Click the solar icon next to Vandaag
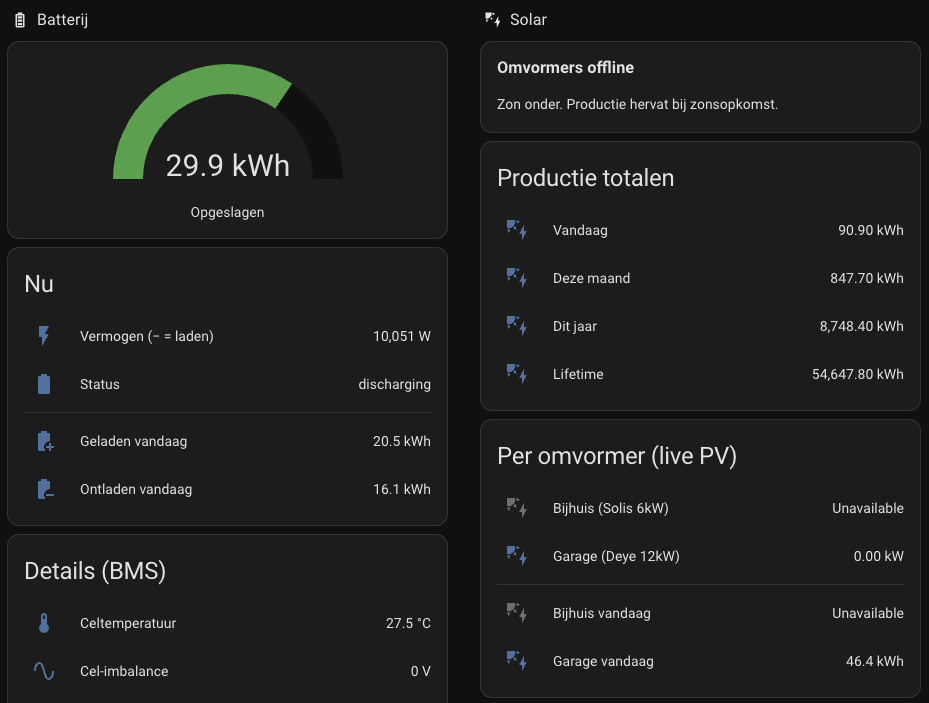The height and width of the screenshot is (703, 929). [517, 230]
